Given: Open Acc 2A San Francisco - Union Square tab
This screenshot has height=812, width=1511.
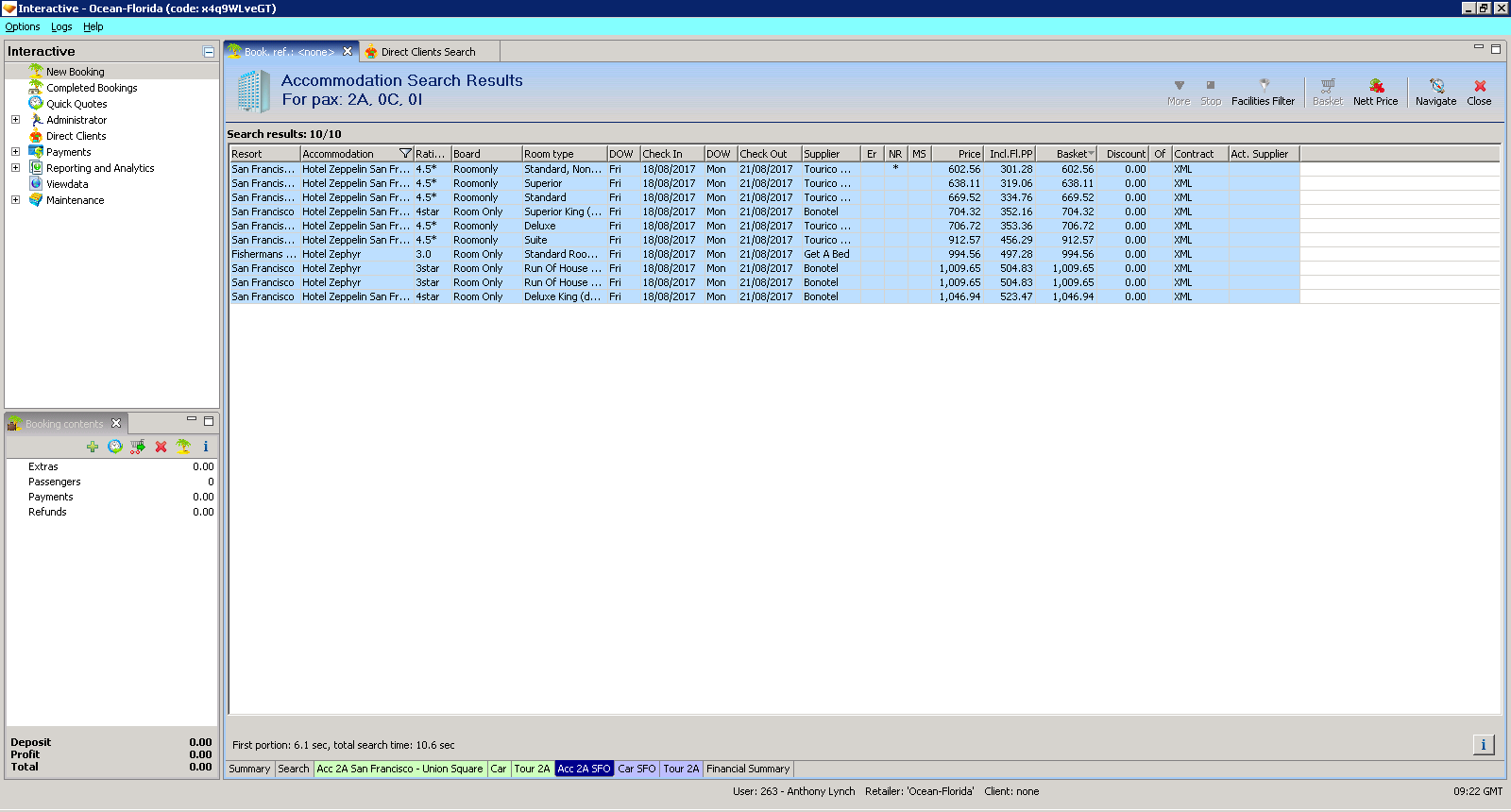Looking at the screenshot, I should [399, 769].
